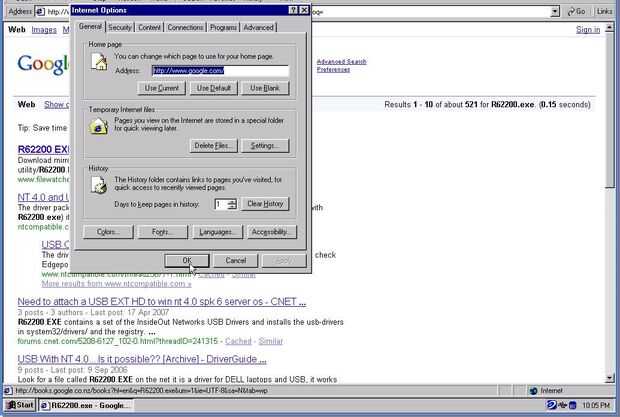Screen dimensions: 620x417
Task: Click the status bar page icon
Action: [x=8, y=391]
